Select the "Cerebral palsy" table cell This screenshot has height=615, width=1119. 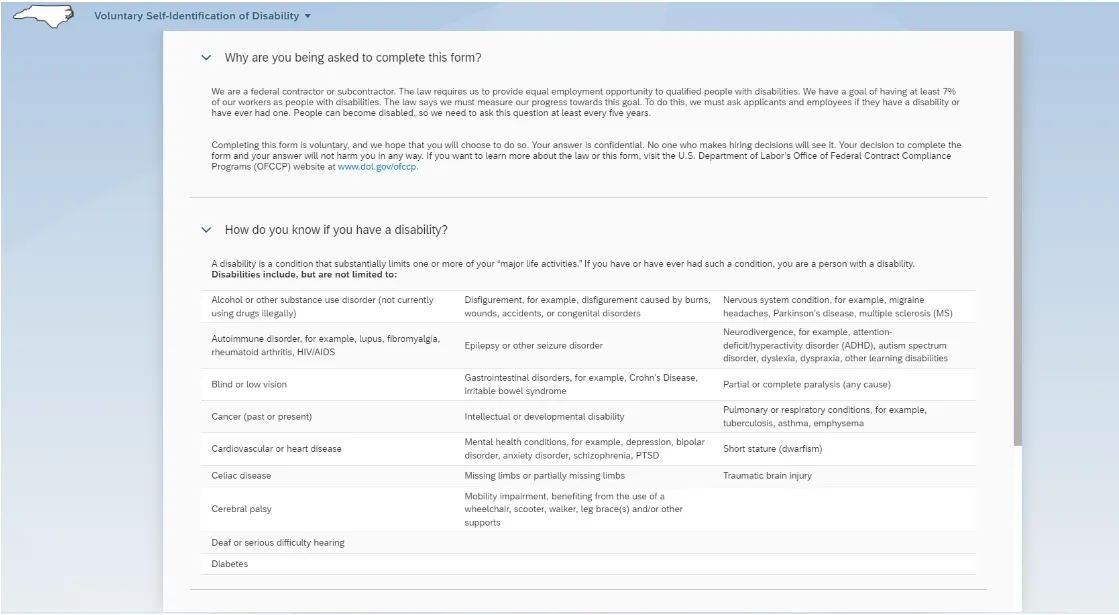pos(241,509)
